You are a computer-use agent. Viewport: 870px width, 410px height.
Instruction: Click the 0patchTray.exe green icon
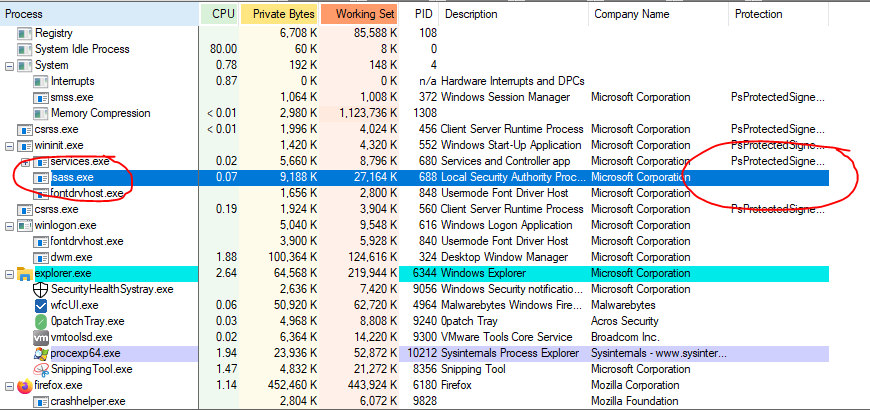[x=41, y=321]
